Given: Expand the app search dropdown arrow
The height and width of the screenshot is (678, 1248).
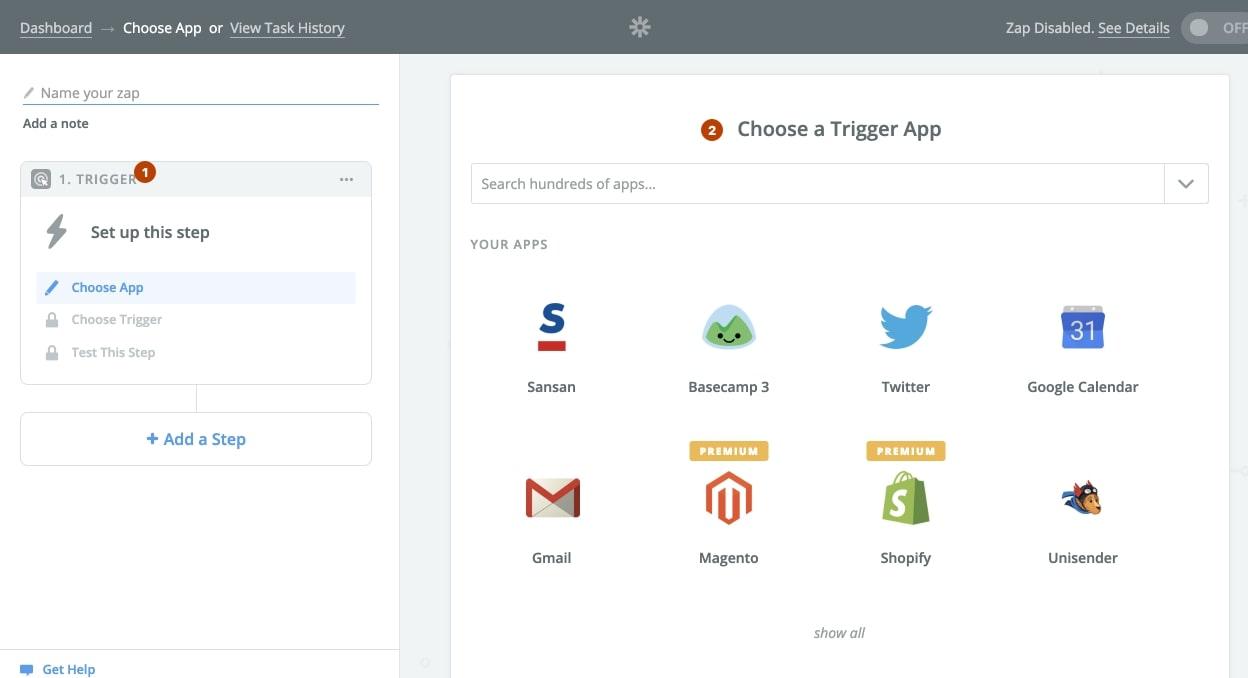Looking at the screenshot, I should click(1186, 184).
